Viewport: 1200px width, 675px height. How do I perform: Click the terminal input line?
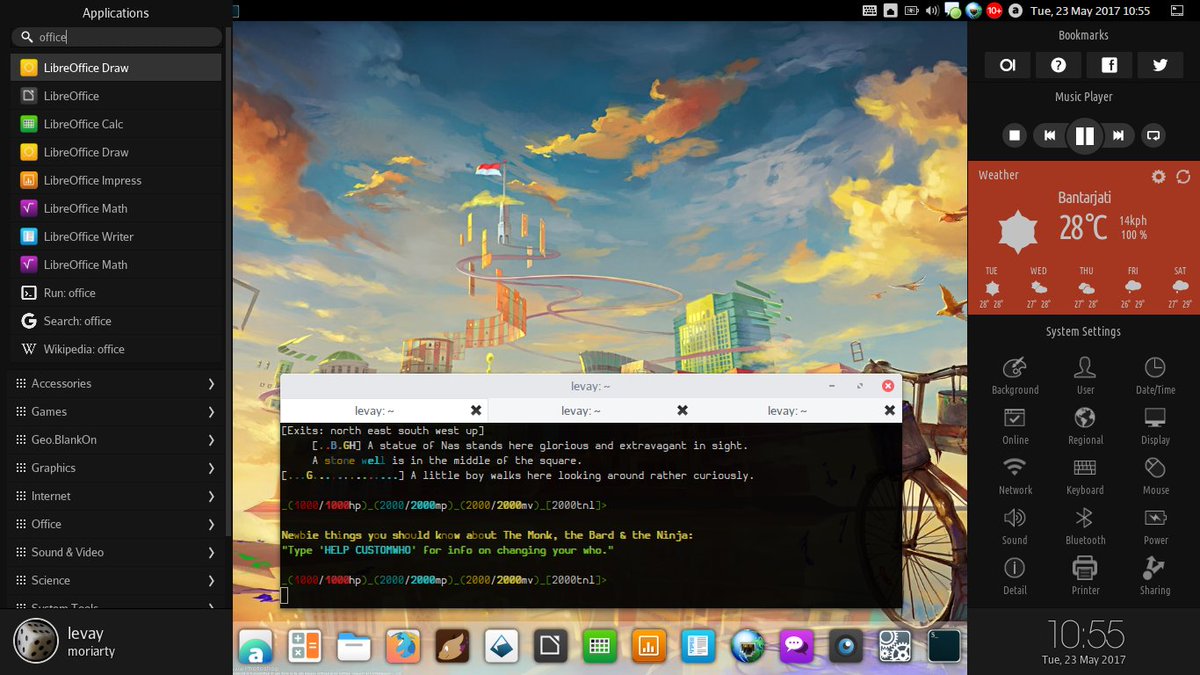click(591, 596)
